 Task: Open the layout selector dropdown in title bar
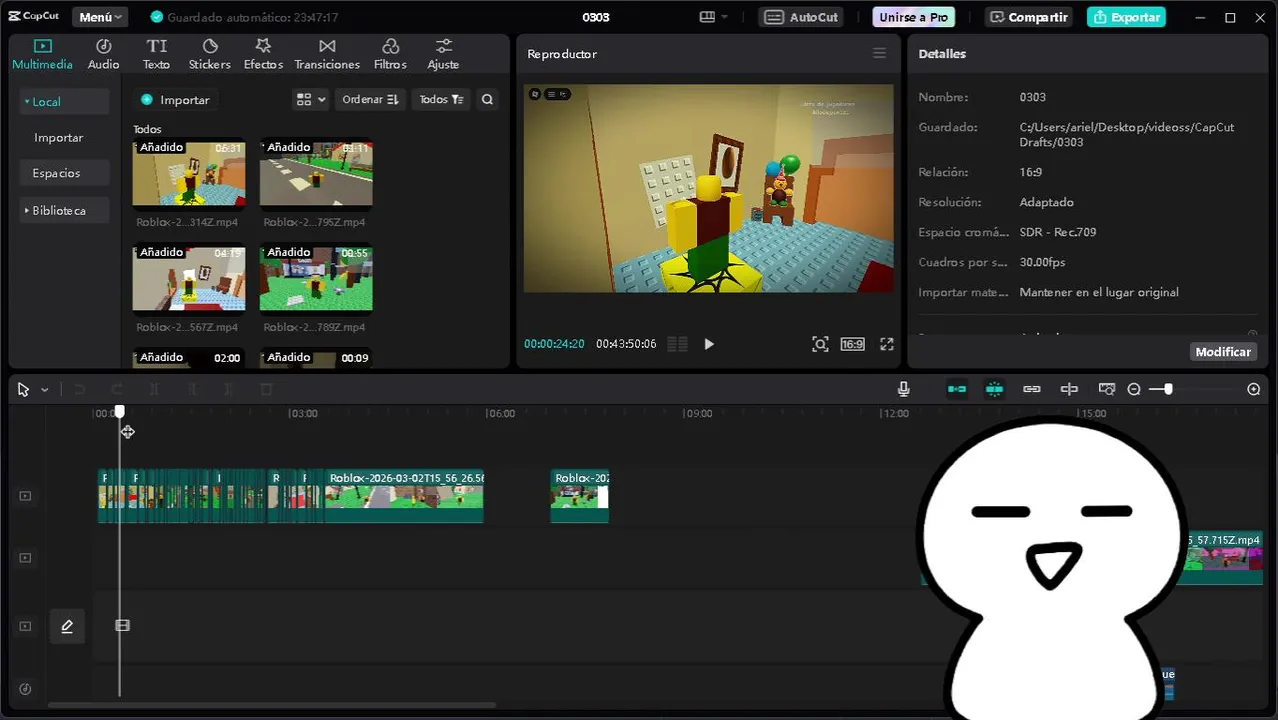[x=713, y=17]
